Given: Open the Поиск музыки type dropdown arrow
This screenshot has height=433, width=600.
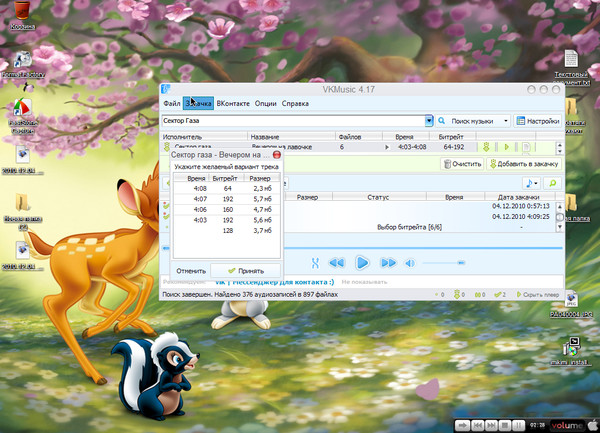Looking at the screenshot, I should point(506,121).
